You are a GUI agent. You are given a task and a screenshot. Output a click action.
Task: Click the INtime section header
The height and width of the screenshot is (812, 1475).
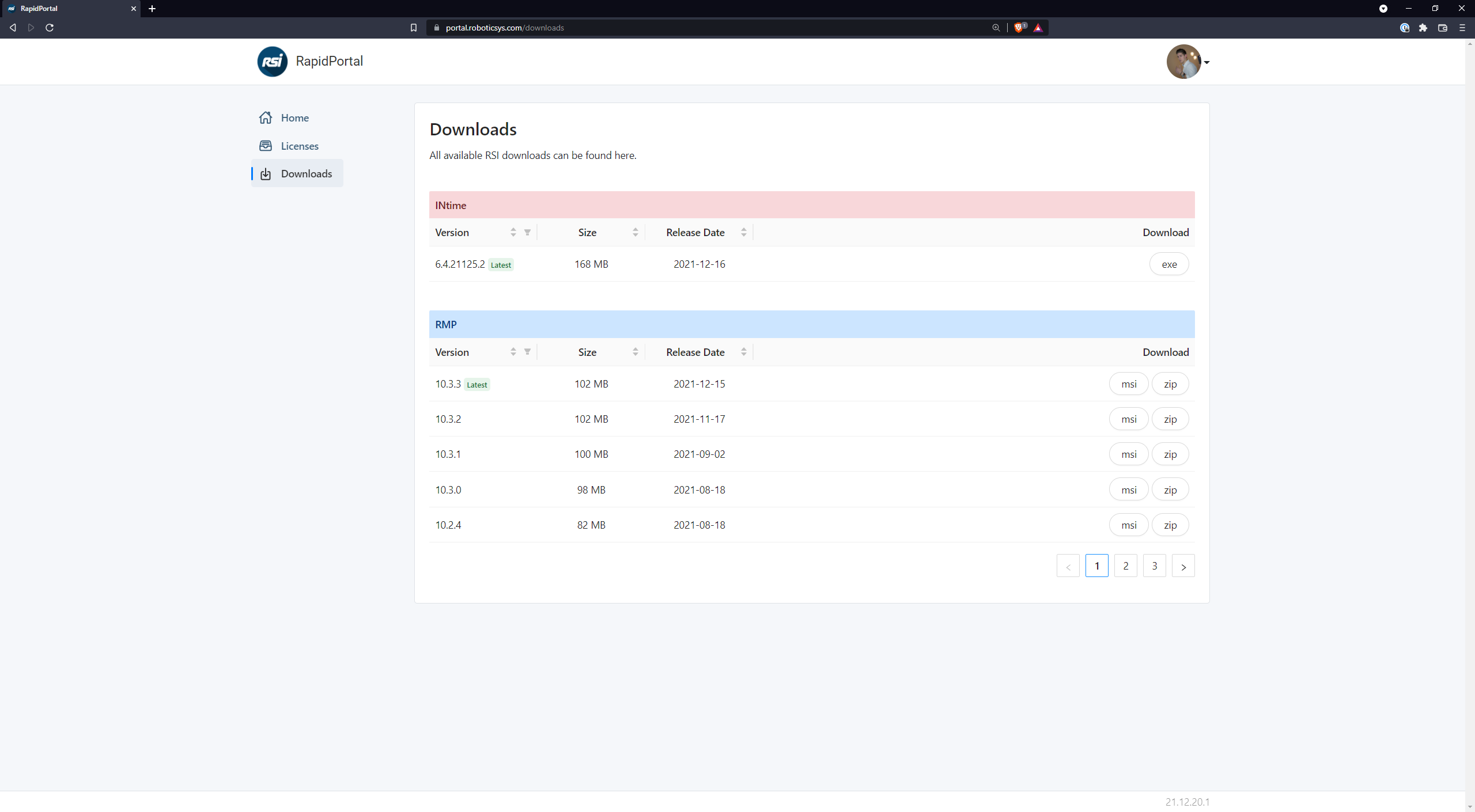click(x=812, y=205)
